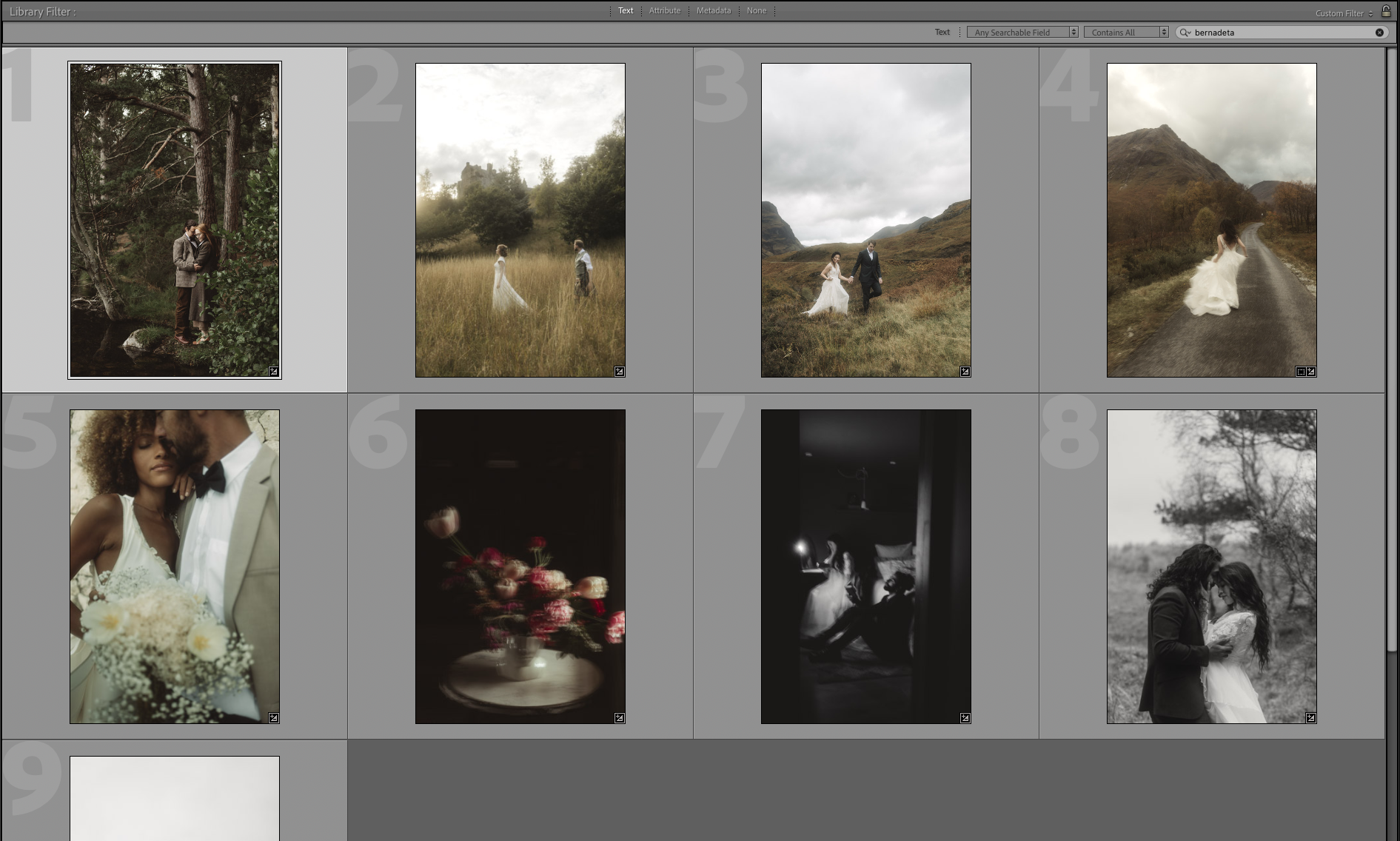Screen dimensions: 1400x841
Task: Switch Library Filter to Attribute mode
Action: point(664,10)
